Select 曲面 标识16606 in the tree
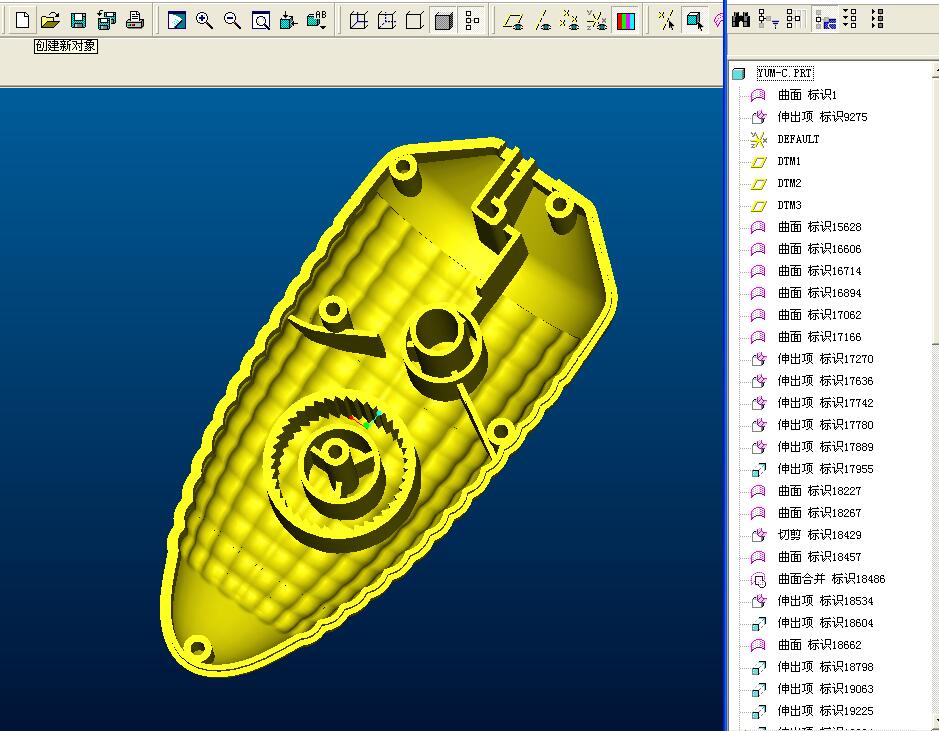The width and height of the screenshot is (939, 731). click(x=819, y=249)
